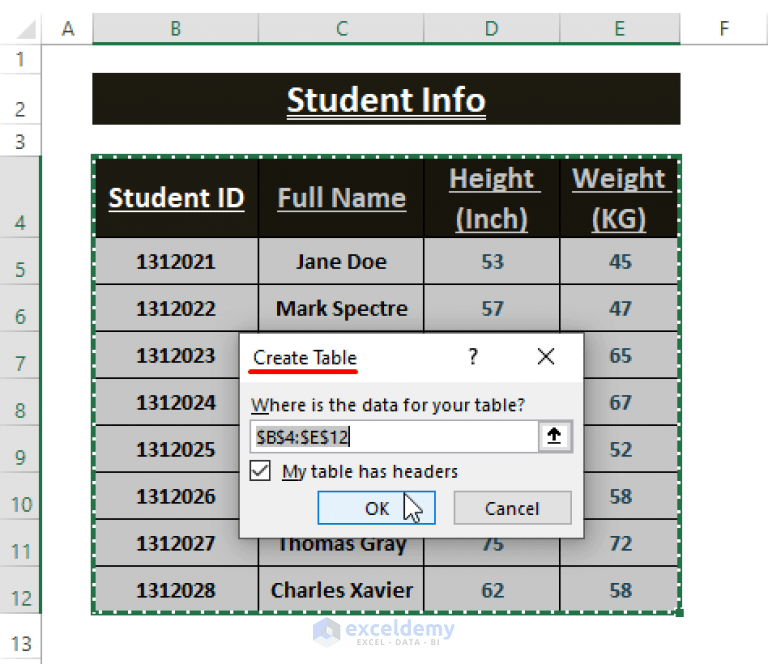Screen dimensions: 768x664
Task: Select row 6 header
Action: tap(20, 308)
